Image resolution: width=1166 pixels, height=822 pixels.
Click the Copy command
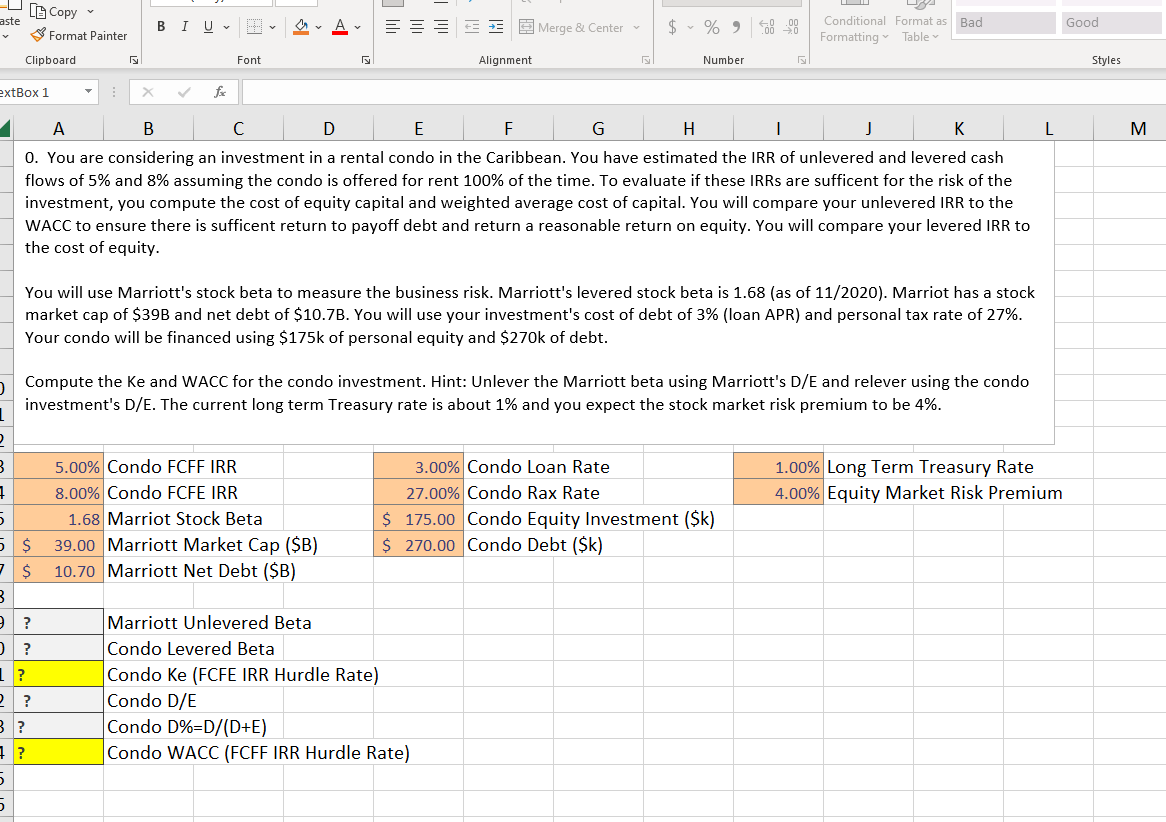55,11
